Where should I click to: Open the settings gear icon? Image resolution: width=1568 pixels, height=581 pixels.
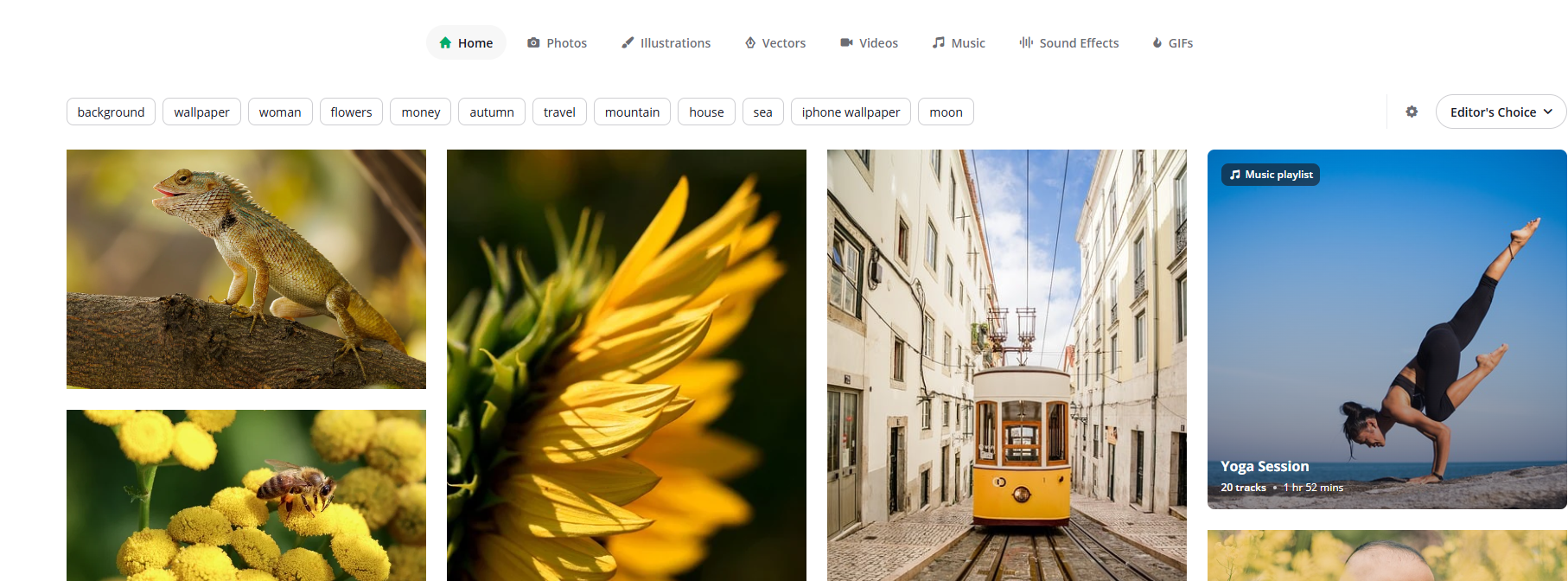1412,112
